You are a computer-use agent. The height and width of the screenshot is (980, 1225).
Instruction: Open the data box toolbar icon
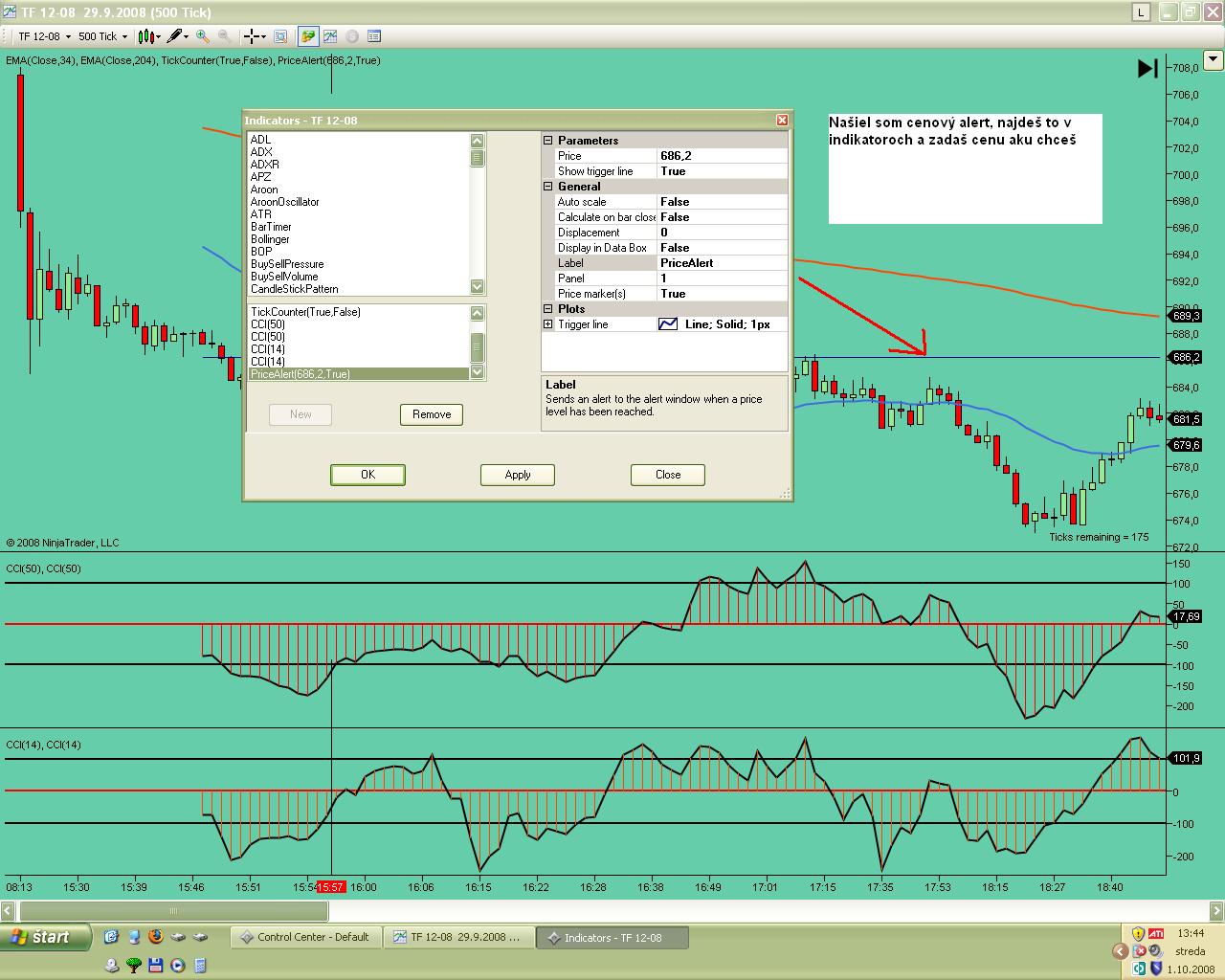pyautogui.click(x=374, y=36)
